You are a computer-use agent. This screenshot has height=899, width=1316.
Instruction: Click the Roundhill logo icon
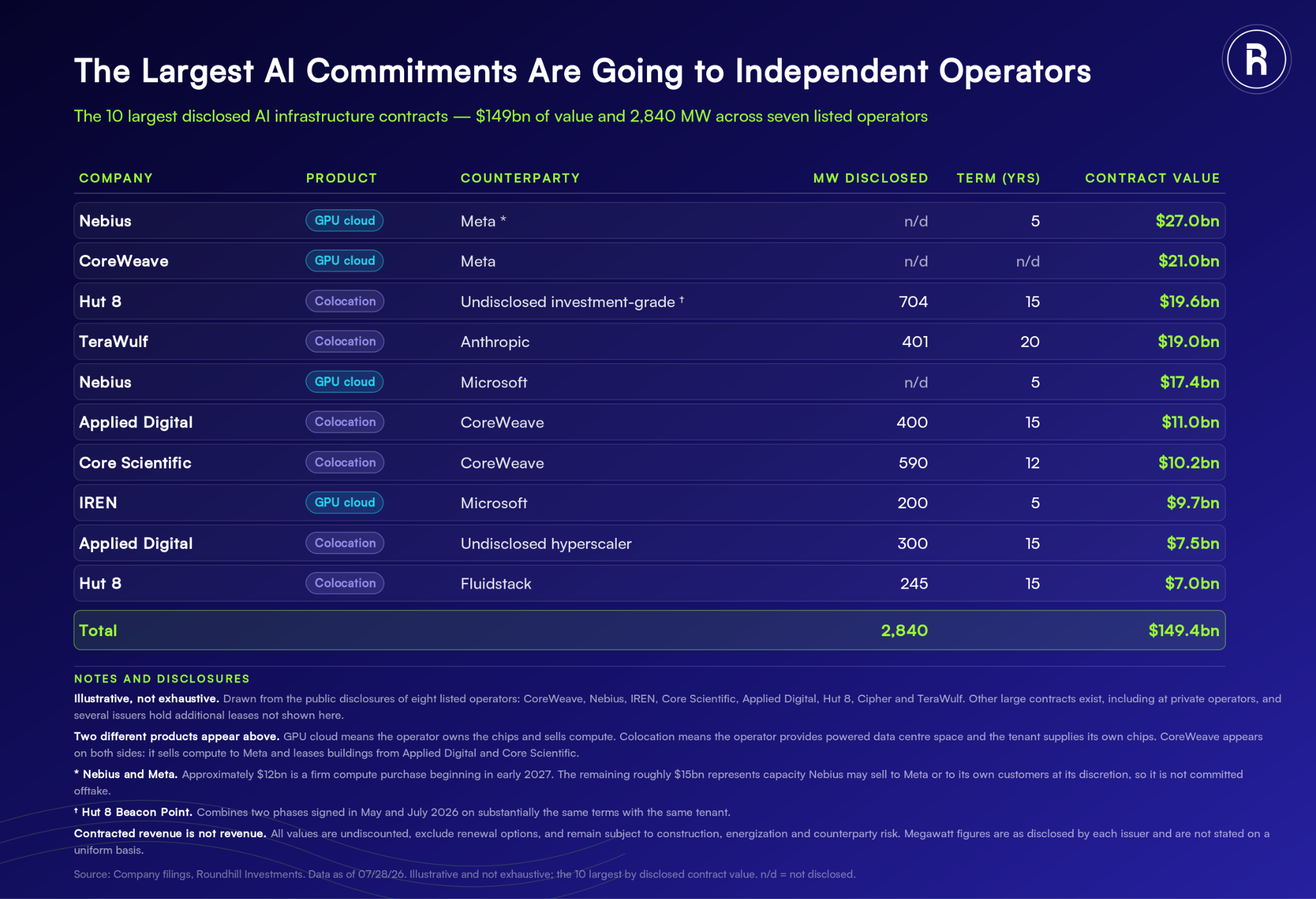[x=1256, y=60]
